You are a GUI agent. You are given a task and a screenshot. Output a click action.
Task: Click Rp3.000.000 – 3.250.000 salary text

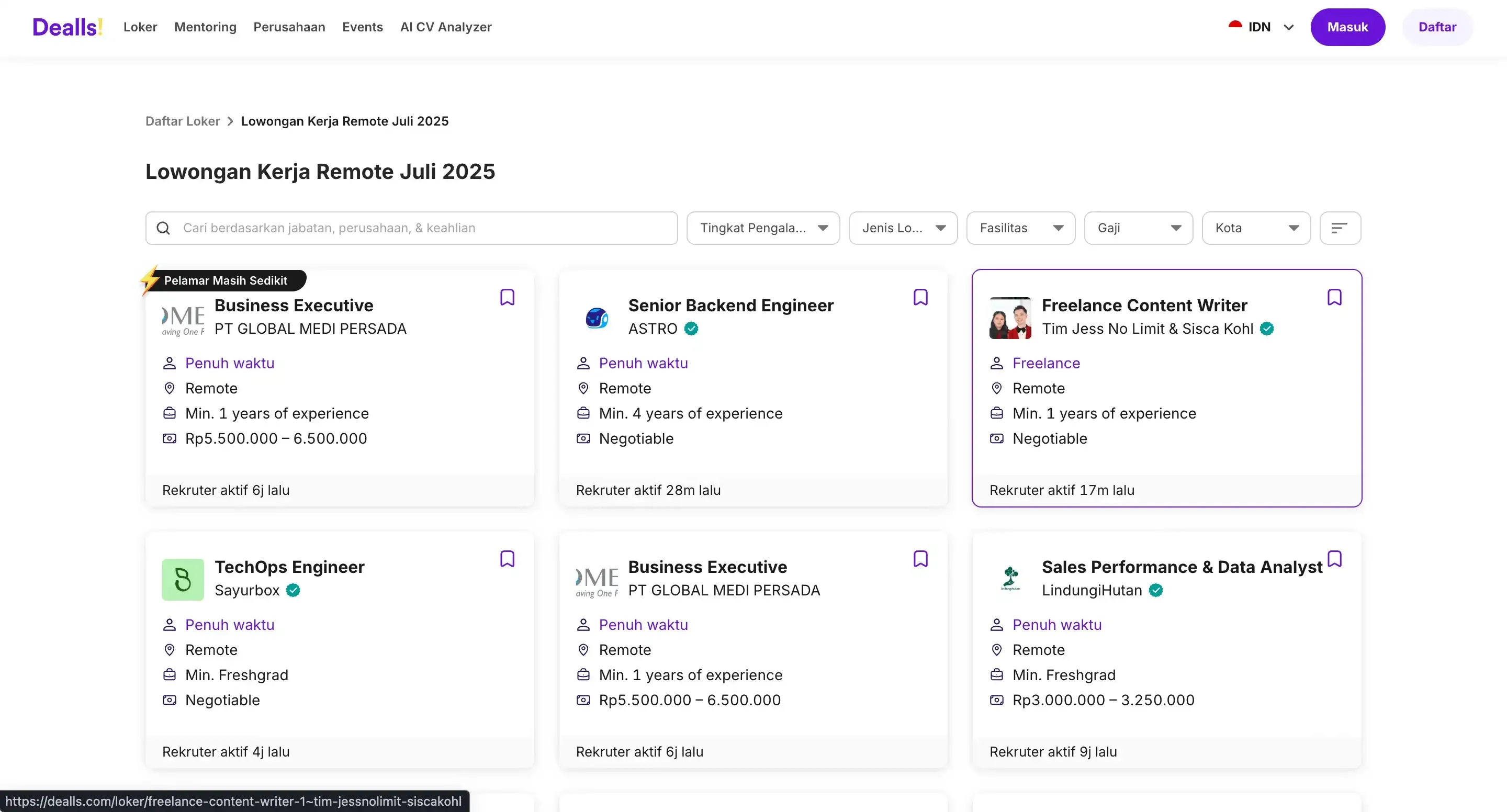1104,700
